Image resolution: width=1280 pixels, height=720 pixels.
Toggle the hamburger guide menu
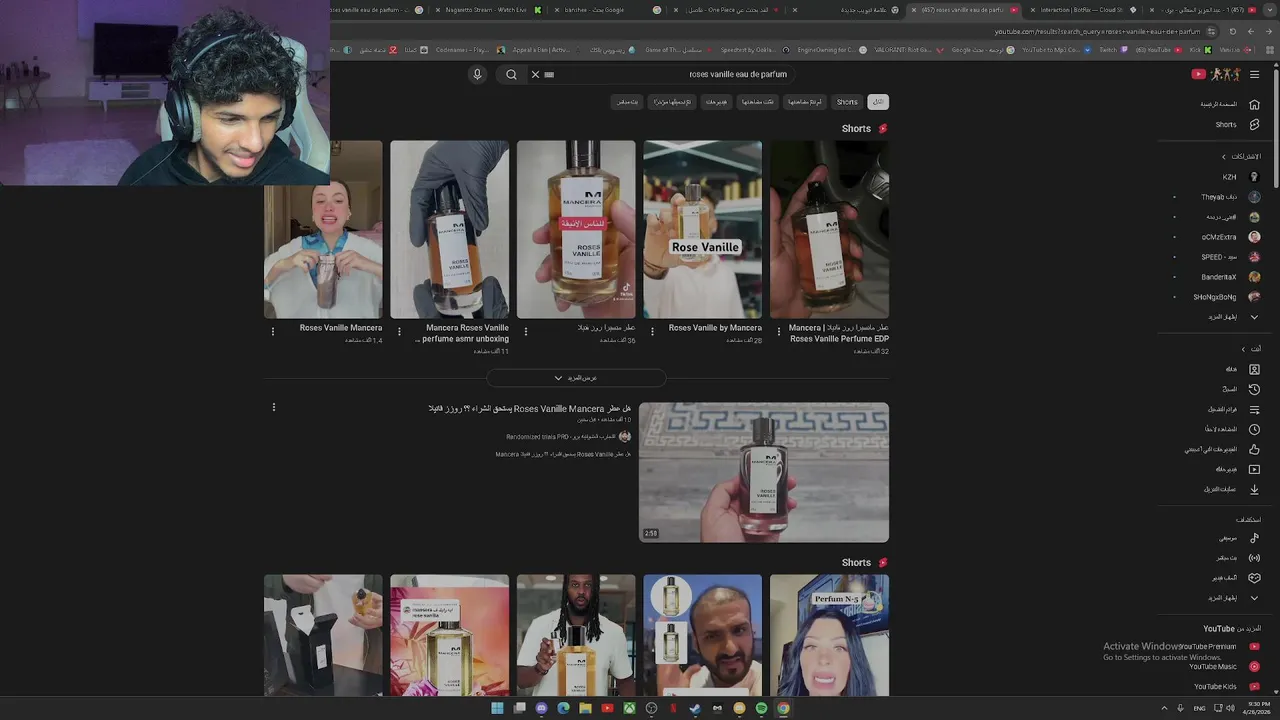pyautogui.click(x=1254, y=74)
